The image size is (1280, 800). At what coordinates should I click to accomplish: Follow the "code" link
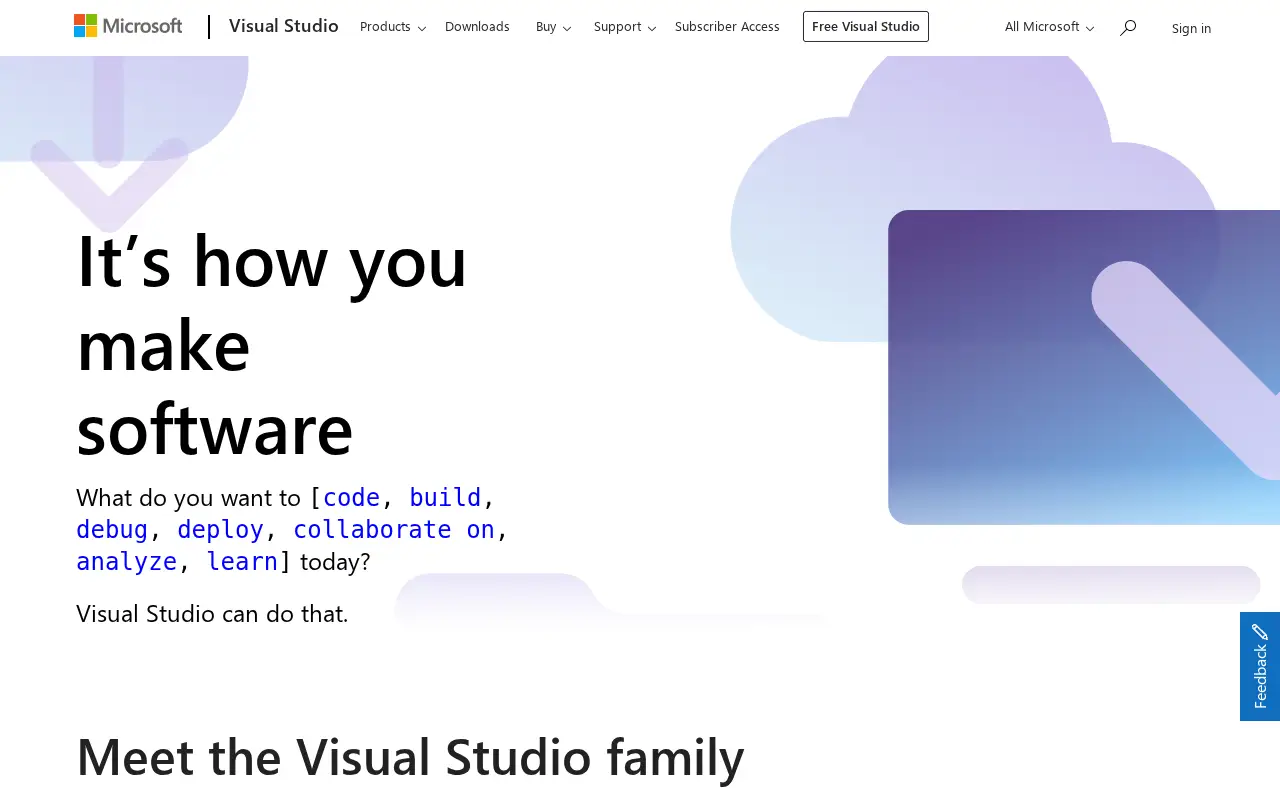point(351,497)
